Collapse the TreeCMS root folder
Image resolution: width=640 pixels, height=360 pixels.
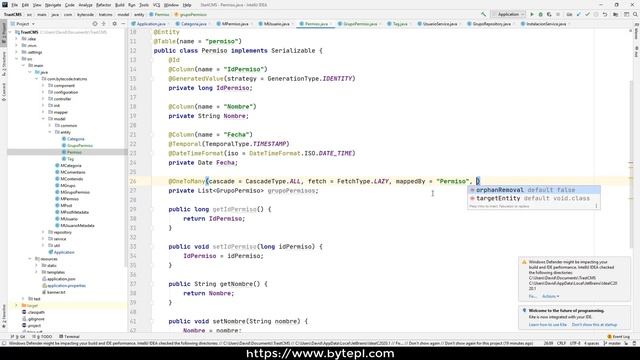(x=10, y=32)
